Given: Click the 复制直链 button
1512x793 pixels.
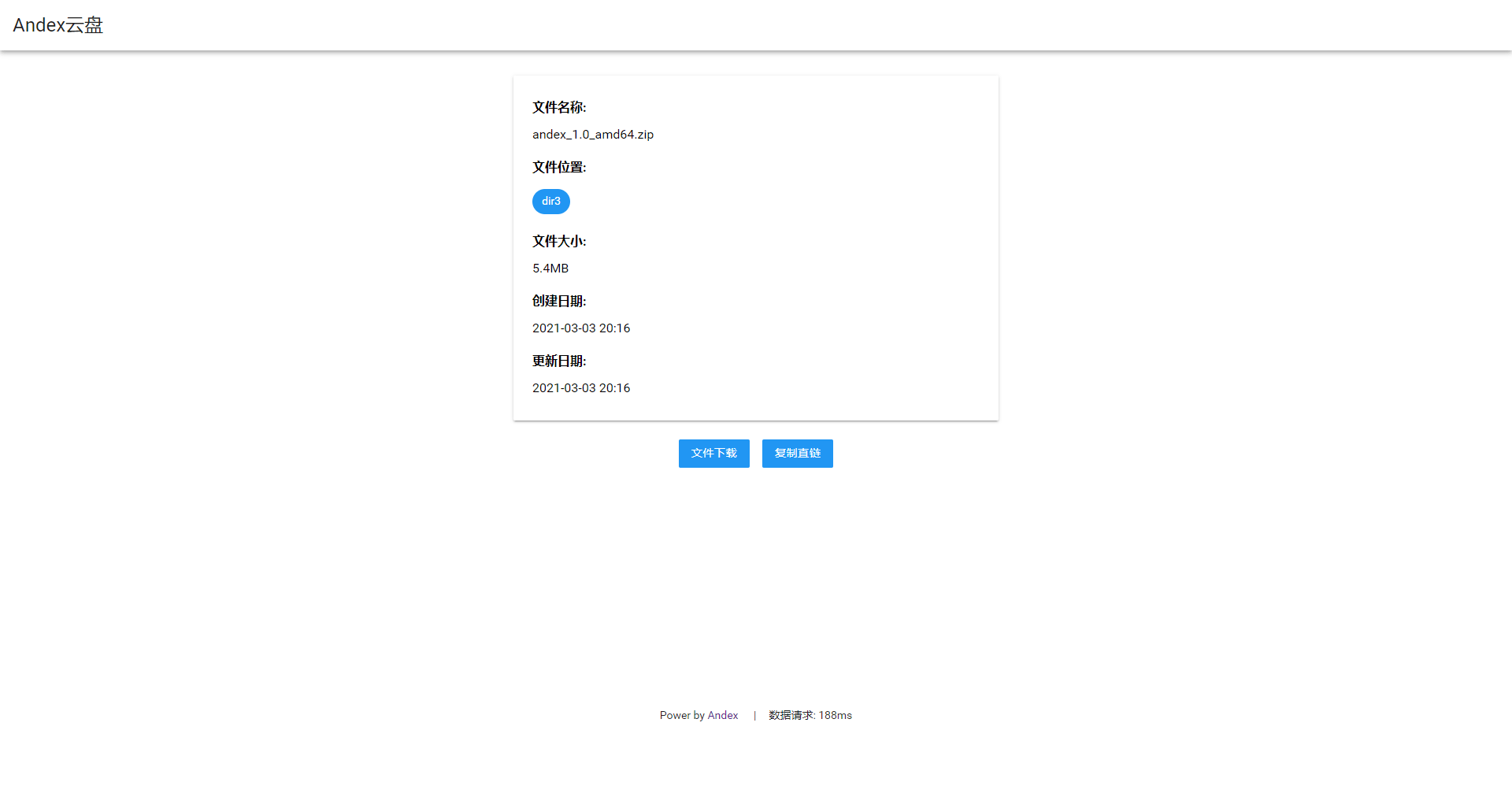Looking at the screenshot, I should click(x=798, y=454).
